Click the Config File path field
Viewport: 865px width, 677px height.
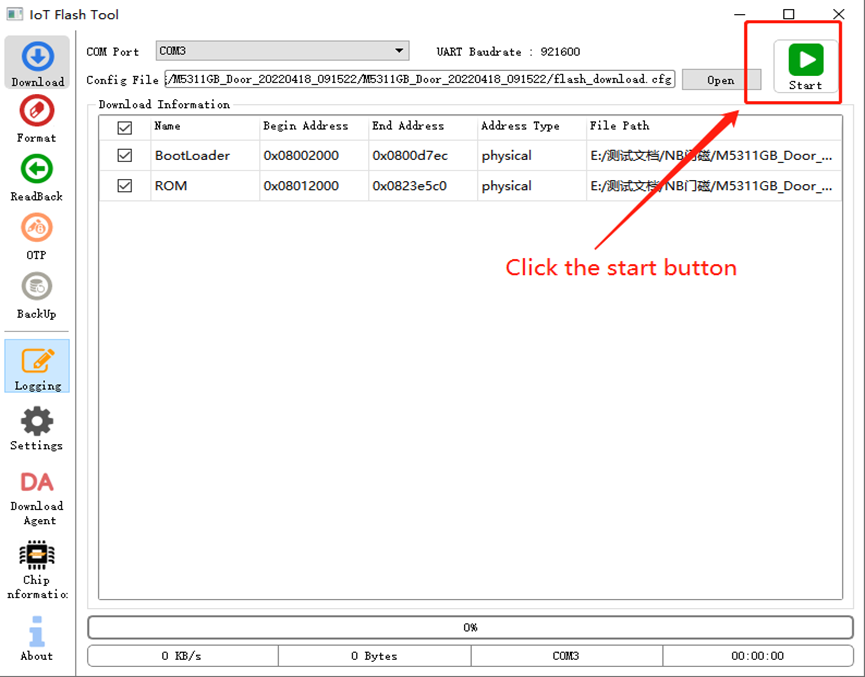coord(420,79)
